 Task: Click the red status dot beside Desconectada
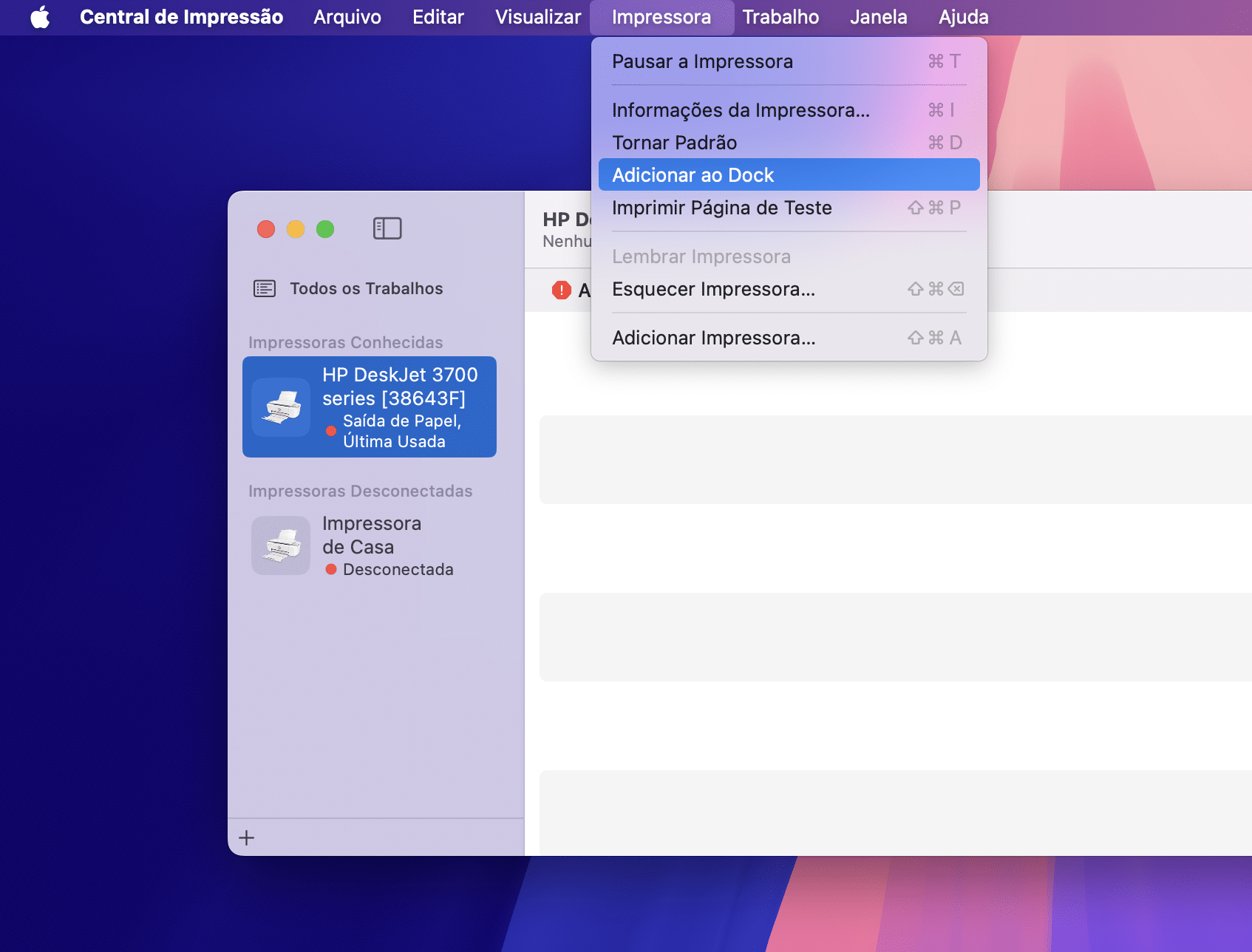point(331,569)
